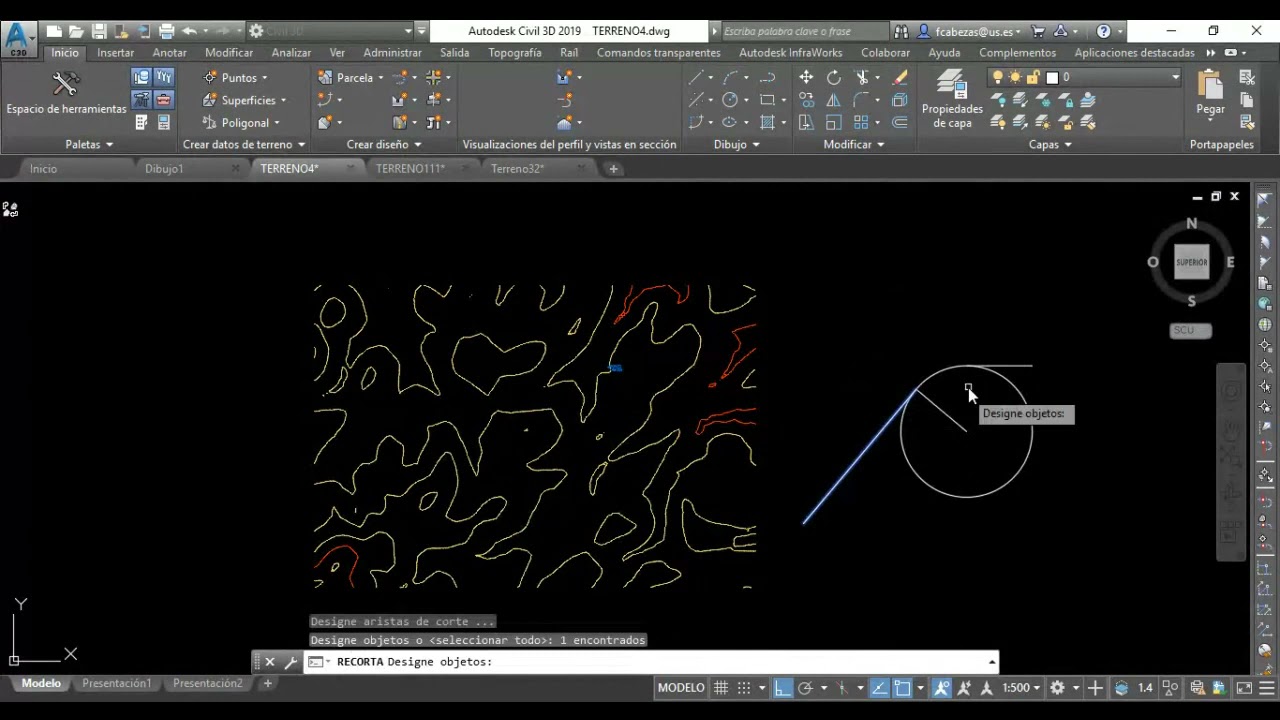
Task: Click the Plot printer icon in quick access toolbar
Action: (x=167, y=31)
